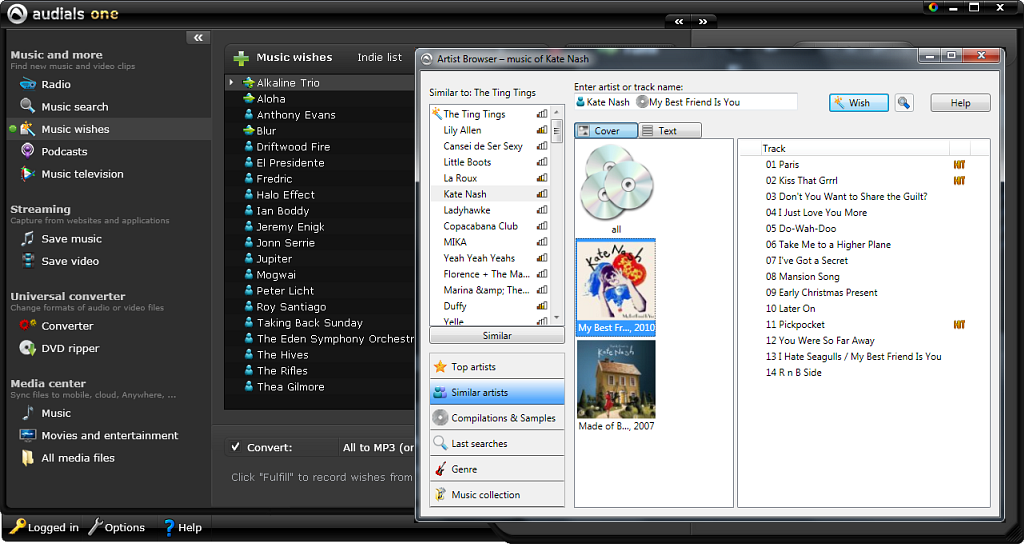The image size is (1024, 544).
Task: Open Options with the wrench icon
Action: pos(116,527)
